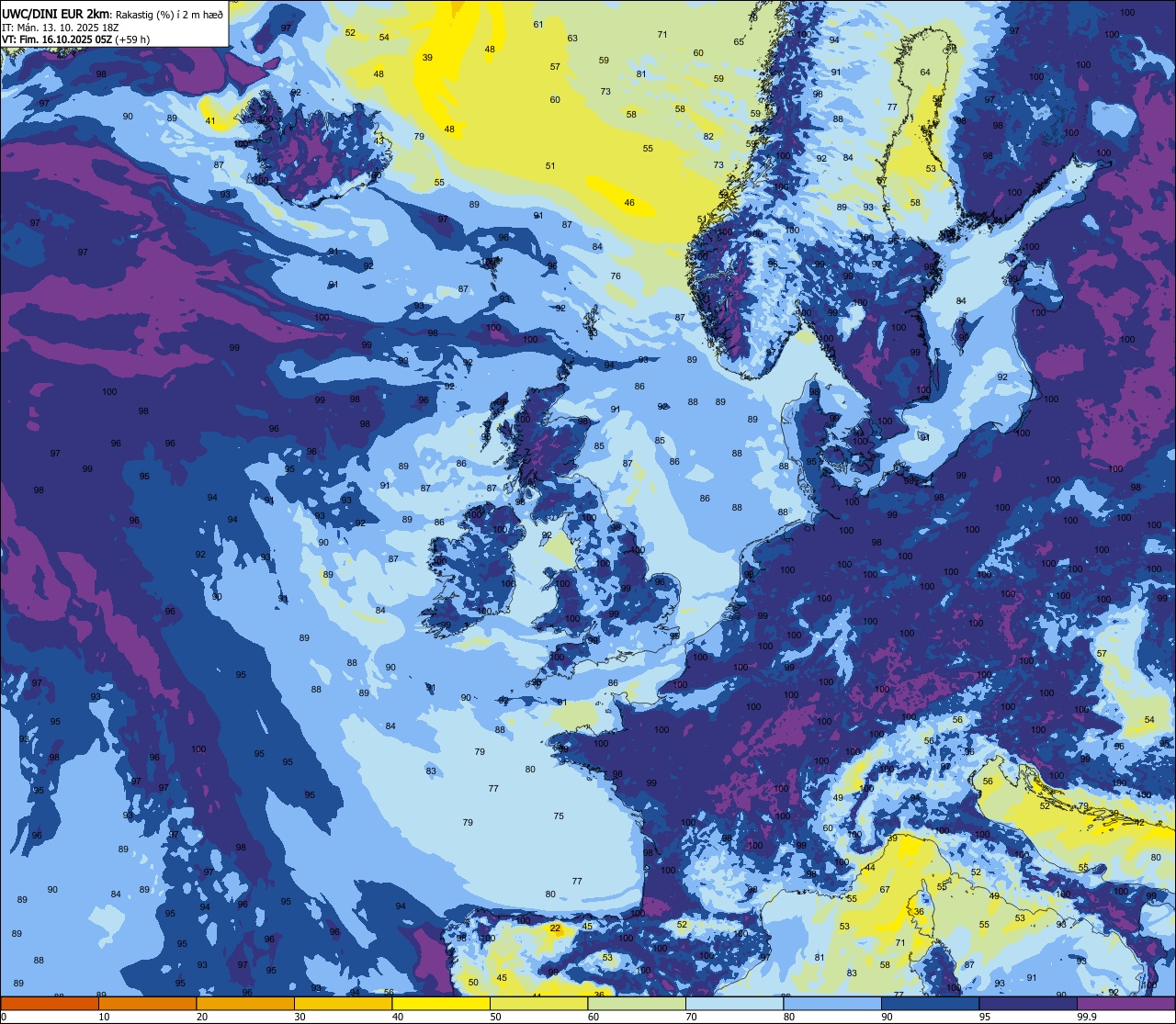This screenshot has width=1176, height=1024.
Task: Select the 40–50 bright yellow legend segment
Action: tap(441, 1004)
